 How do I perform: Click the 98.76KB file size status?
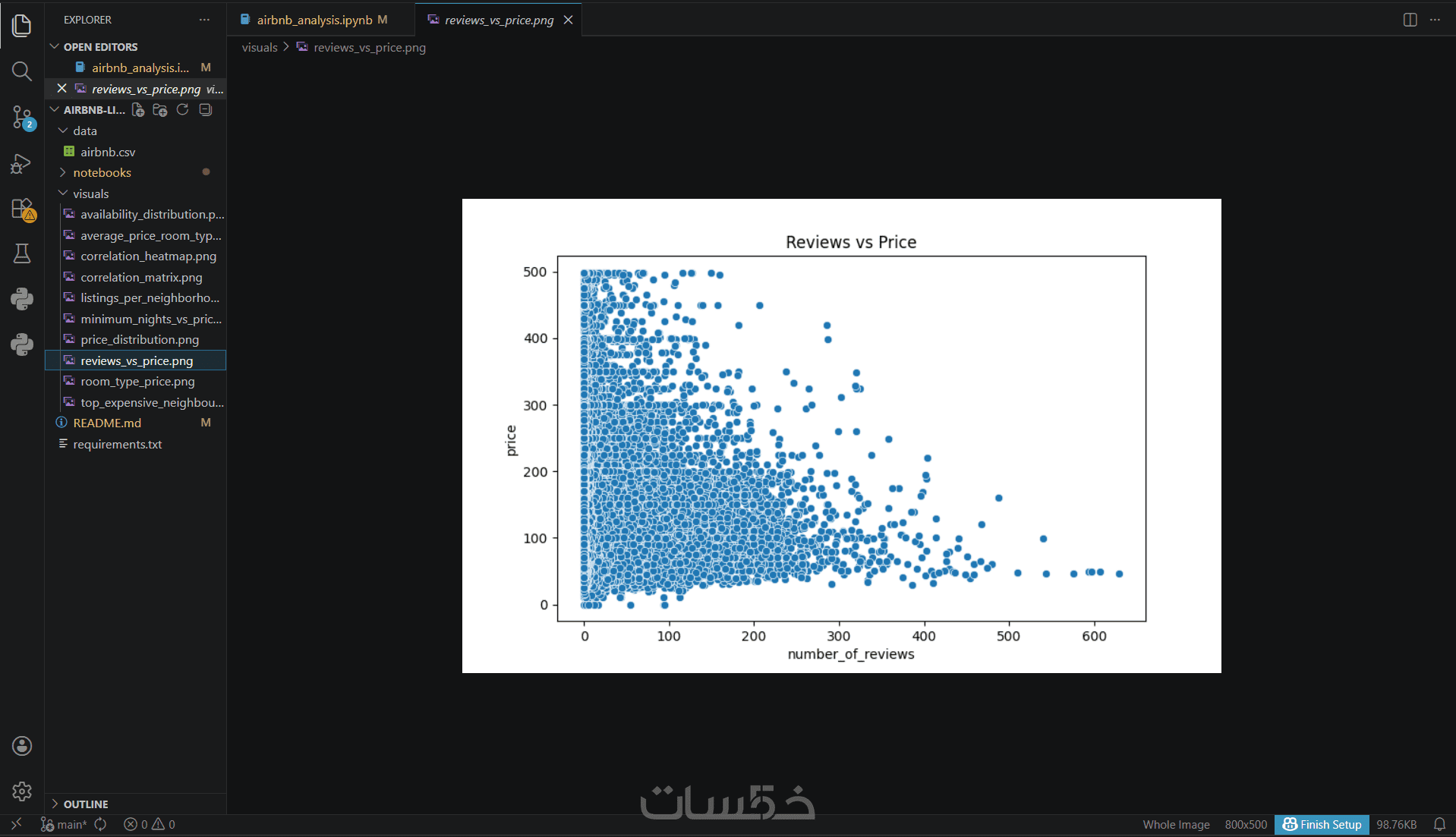(1396, 824)
